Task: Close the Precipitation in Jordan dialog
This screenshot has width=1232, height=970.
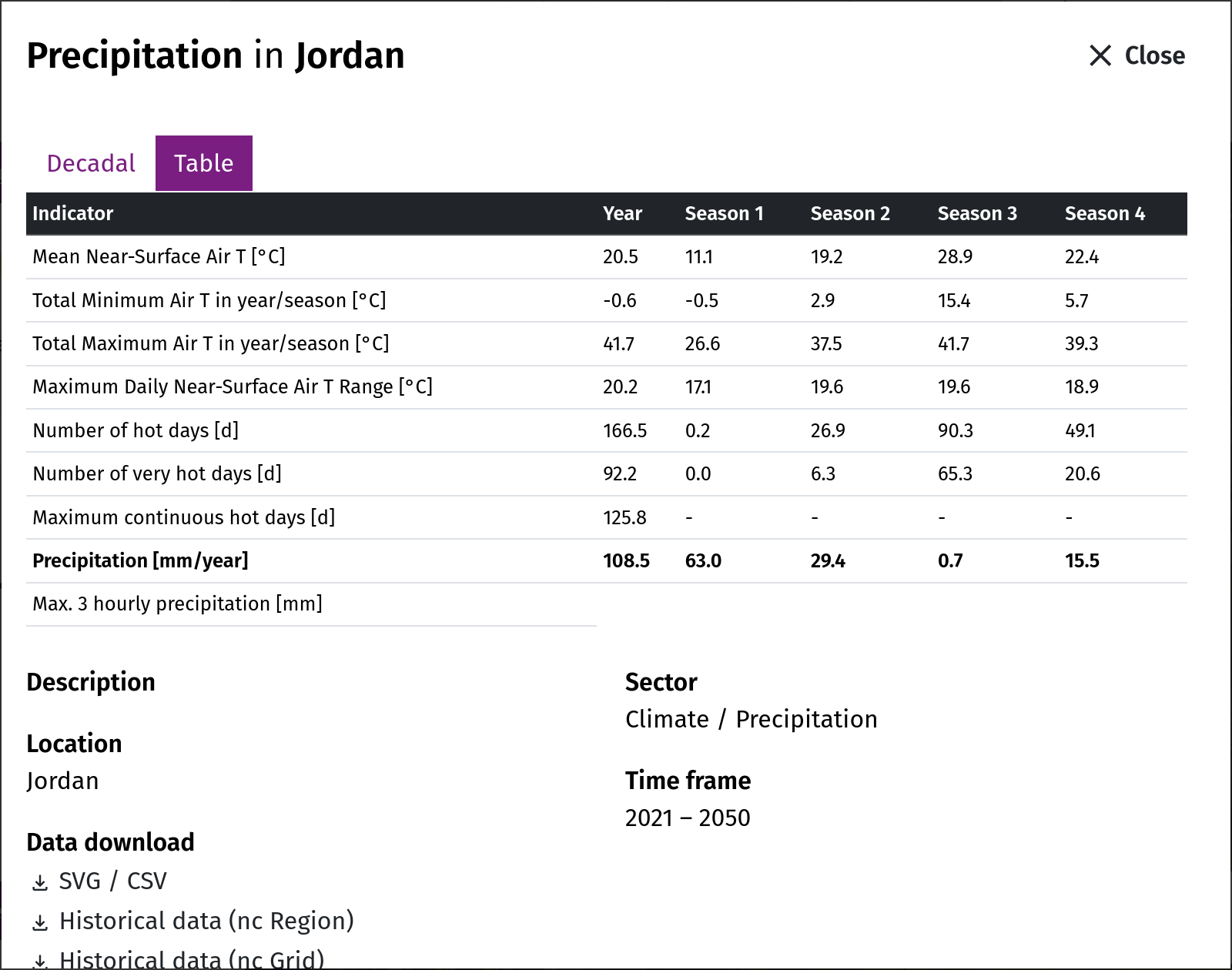Action: click(x=1137, y=55)
